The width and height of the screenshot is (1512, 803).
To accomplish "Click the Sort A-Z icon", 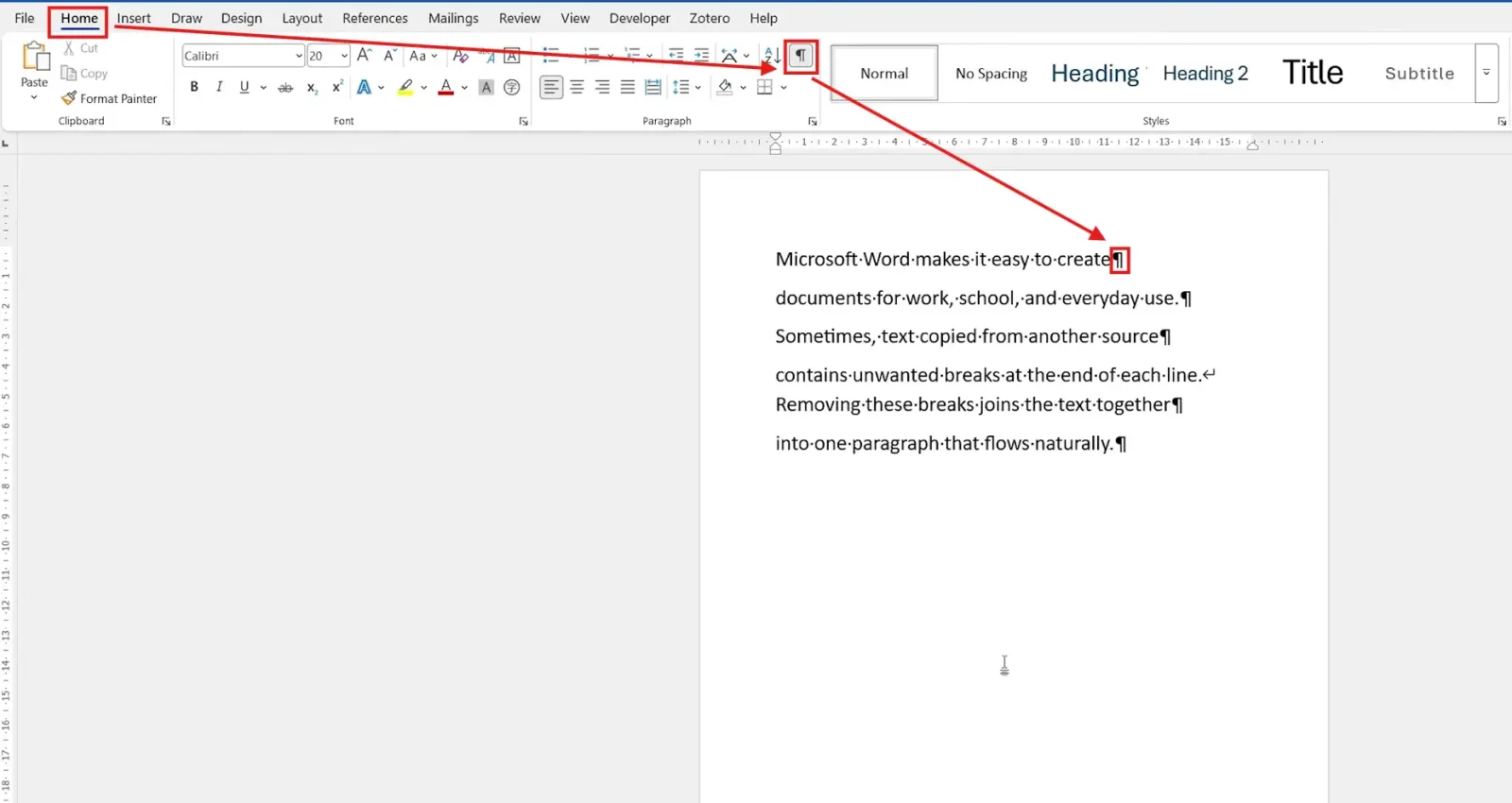I will click(772, 56).
